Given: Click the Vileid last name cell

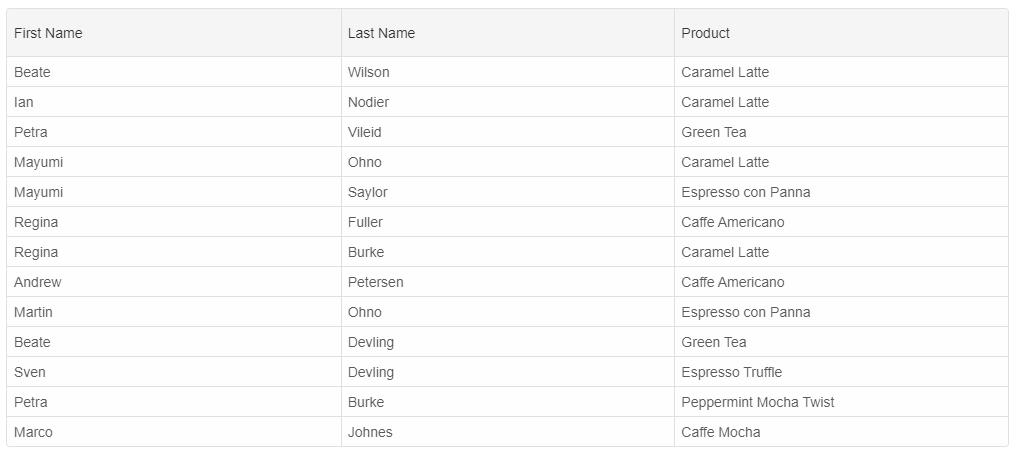Looking at the screenshot, I should click(365, 132).
